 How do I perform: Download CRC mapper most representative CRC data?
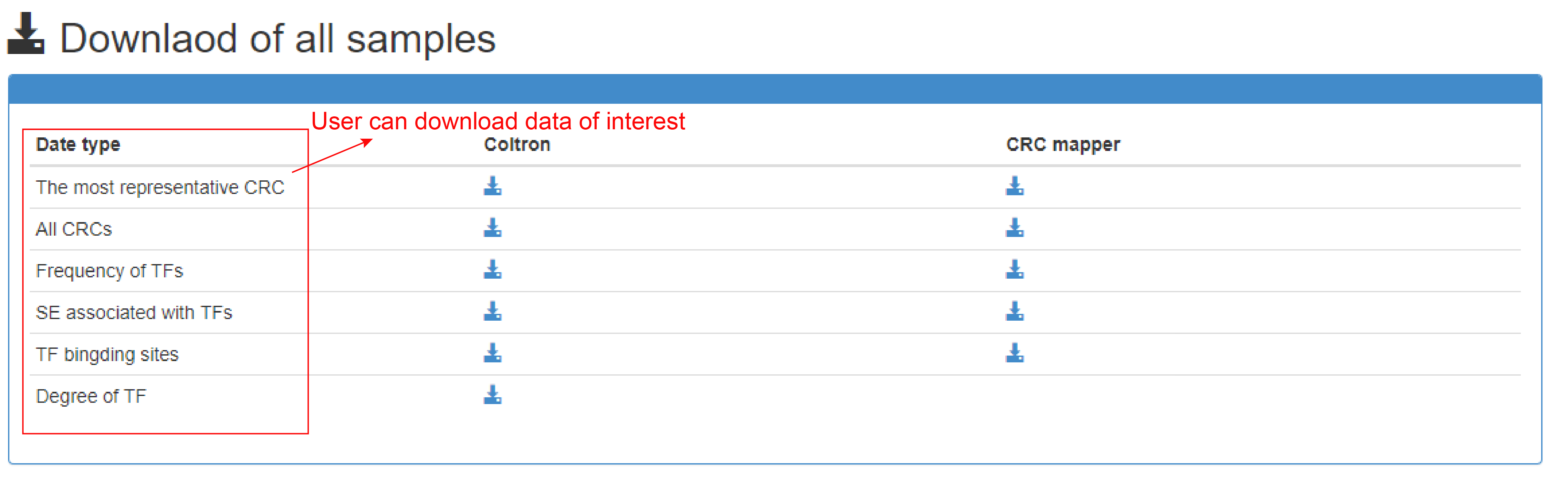coord(1015,186)
